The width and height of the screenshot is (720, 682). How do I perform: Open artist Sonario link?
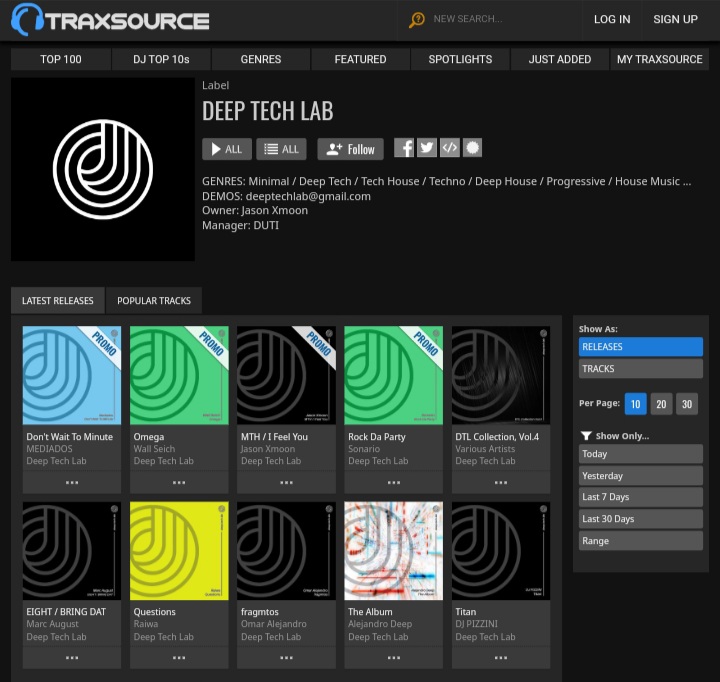click(364, 449)
